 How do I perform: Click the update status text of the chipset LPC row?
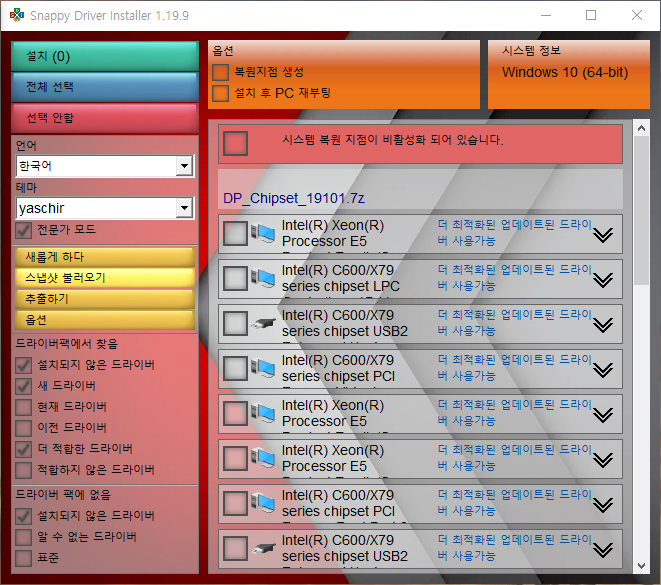click(515, 277)
